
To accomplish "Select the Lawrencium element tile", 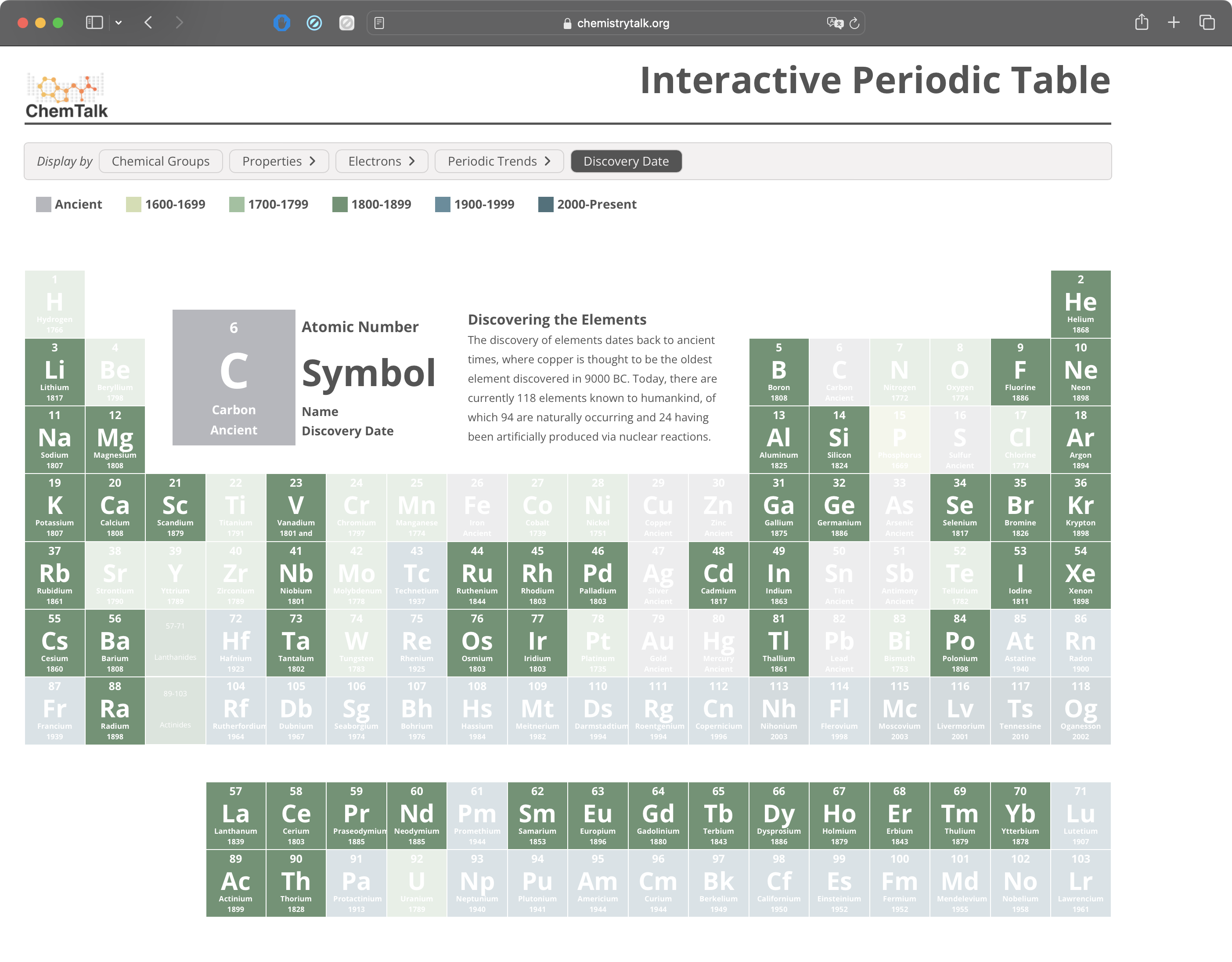I will (x=1080, y=883).
